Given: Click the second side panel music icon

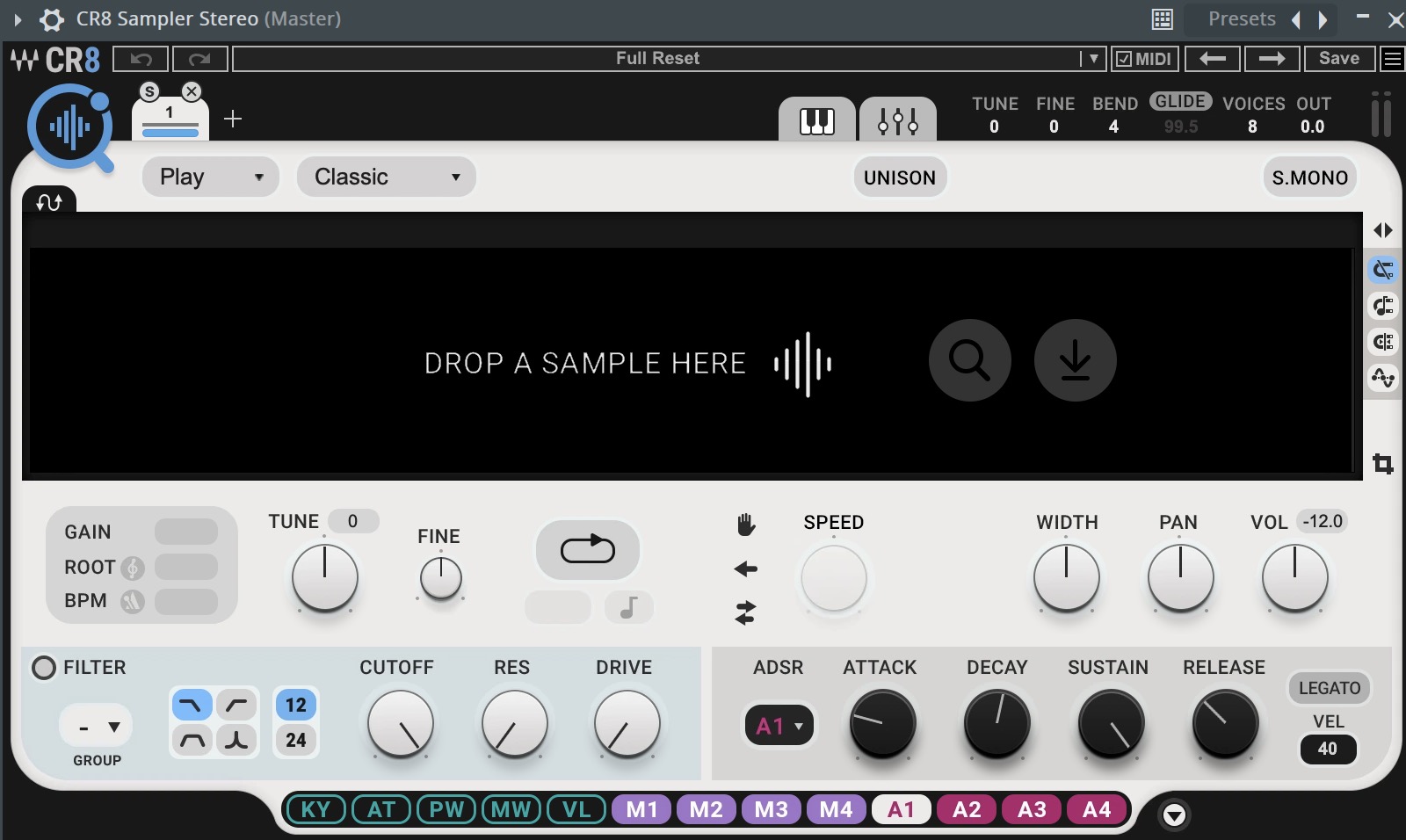Looking at the screenshot, I should click(x=1383, y=306).
